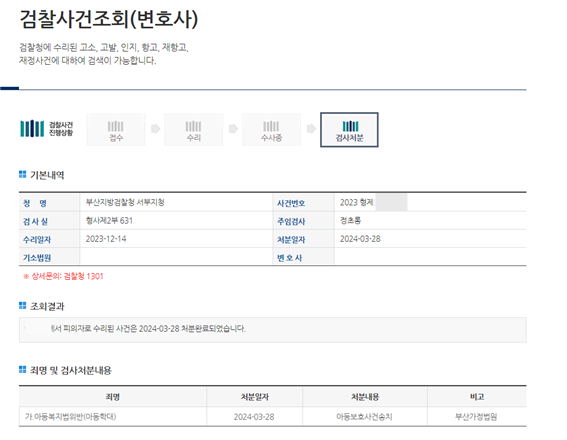Image resolution: width=567 pixels, height=440 pixels.
Task: Click the 사건번호 value 2023 형제
Action: coord(357,202)
